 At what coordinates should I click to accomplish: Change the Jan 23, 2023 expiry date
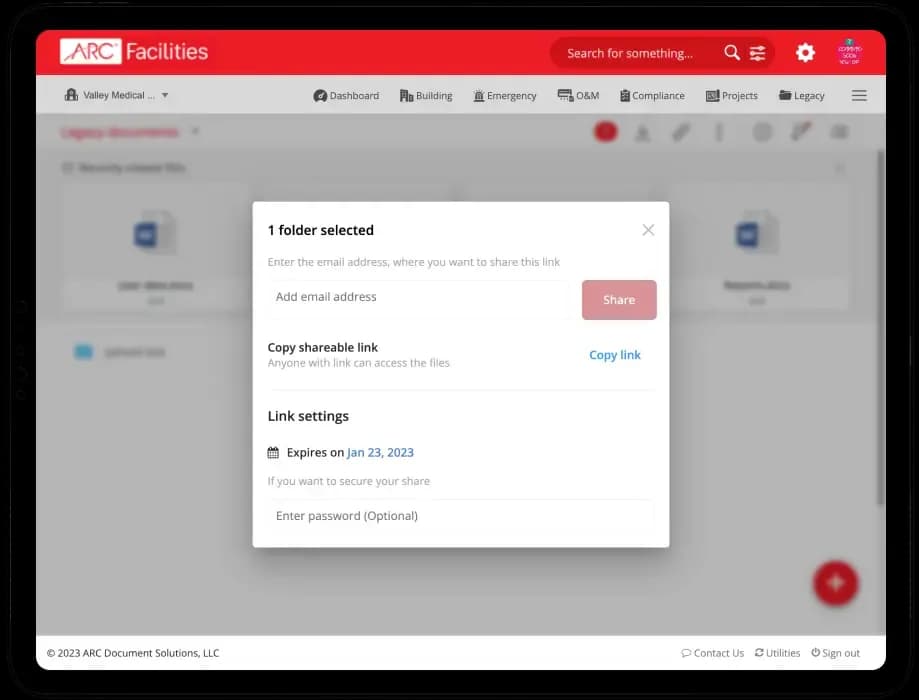(380, 452)
